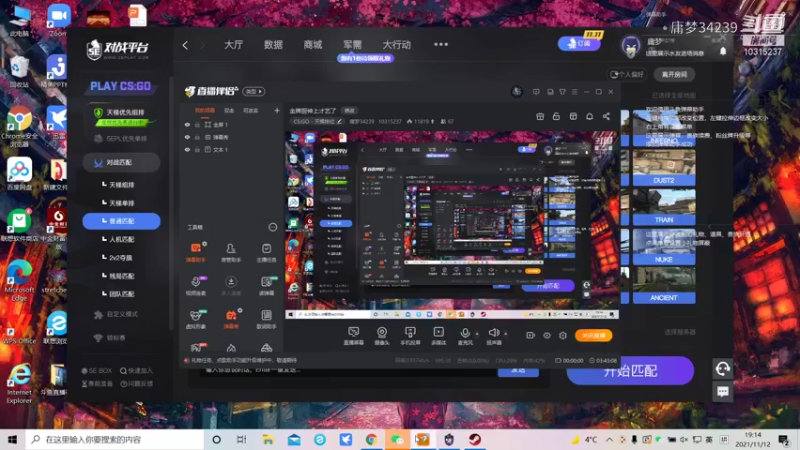
Task: Expand the speaker options arrow
Action: pos(506,334)
